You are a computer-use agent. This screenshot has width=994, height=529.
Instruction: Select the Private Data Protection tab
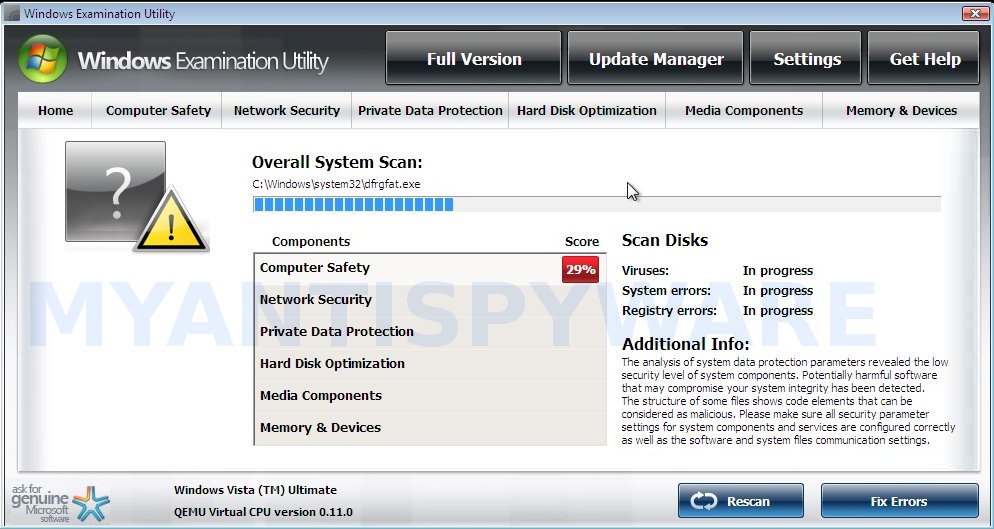point(430,110)
